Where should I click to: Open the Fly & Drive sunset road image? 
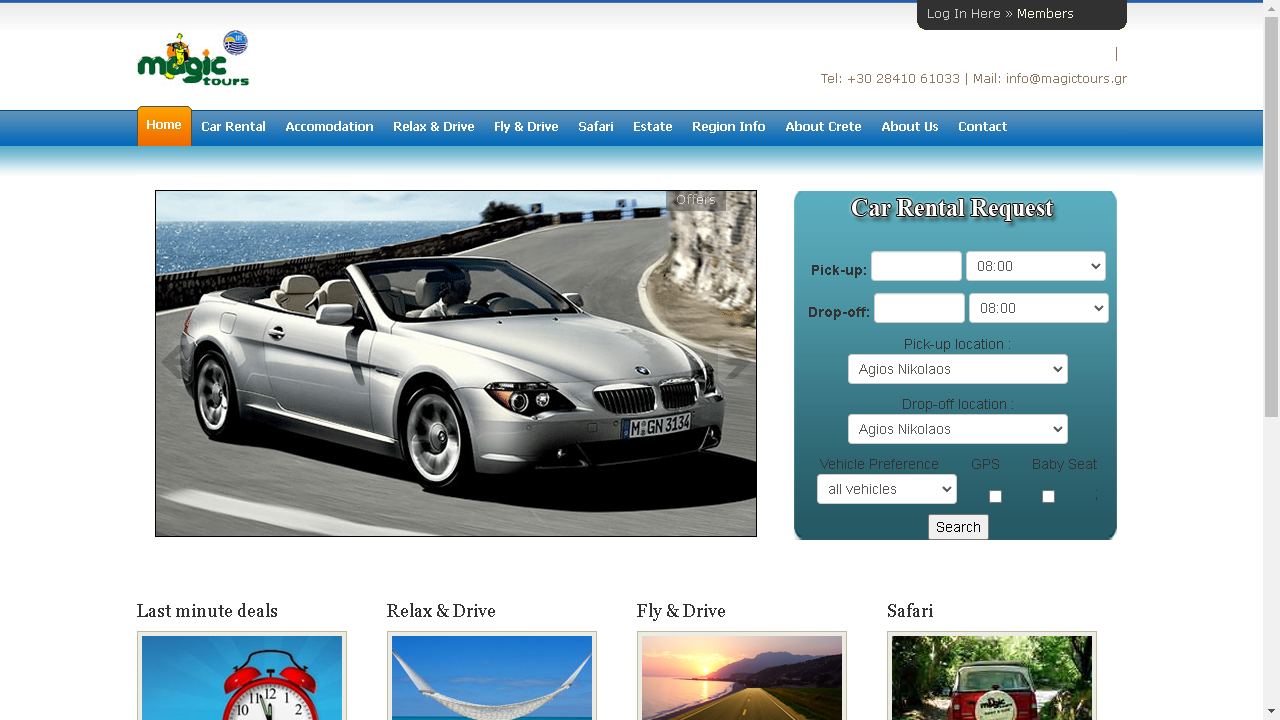pyautogui.click(x=742, y=677)
